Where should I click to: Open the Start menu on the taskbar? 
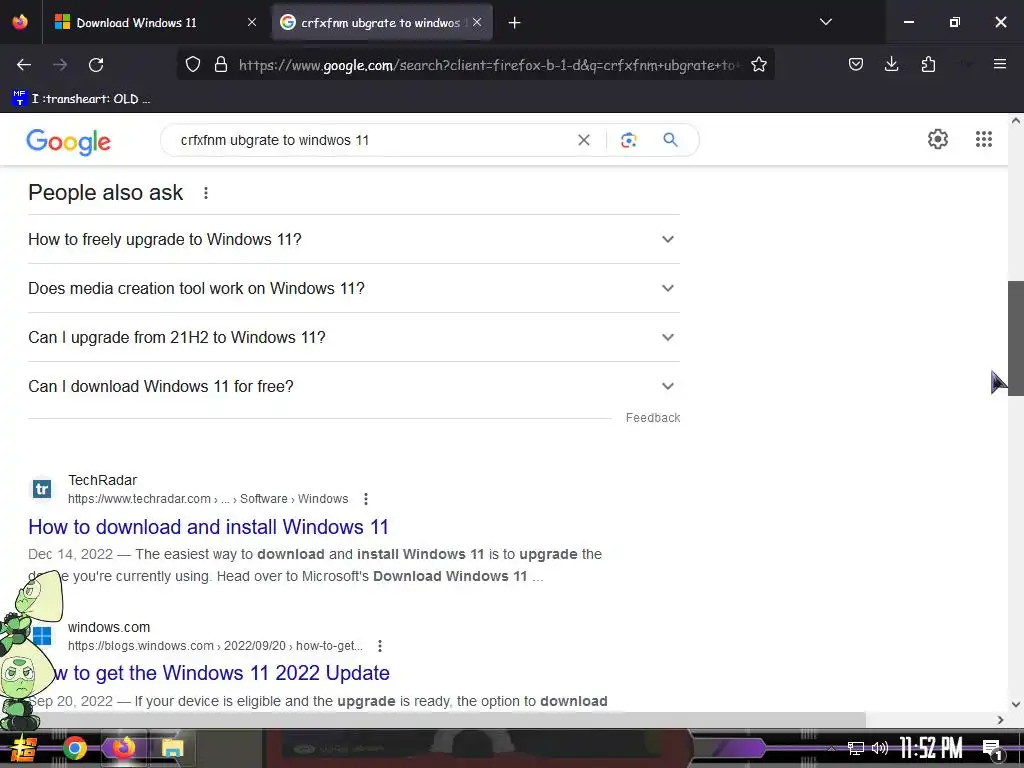pos(24,748)
